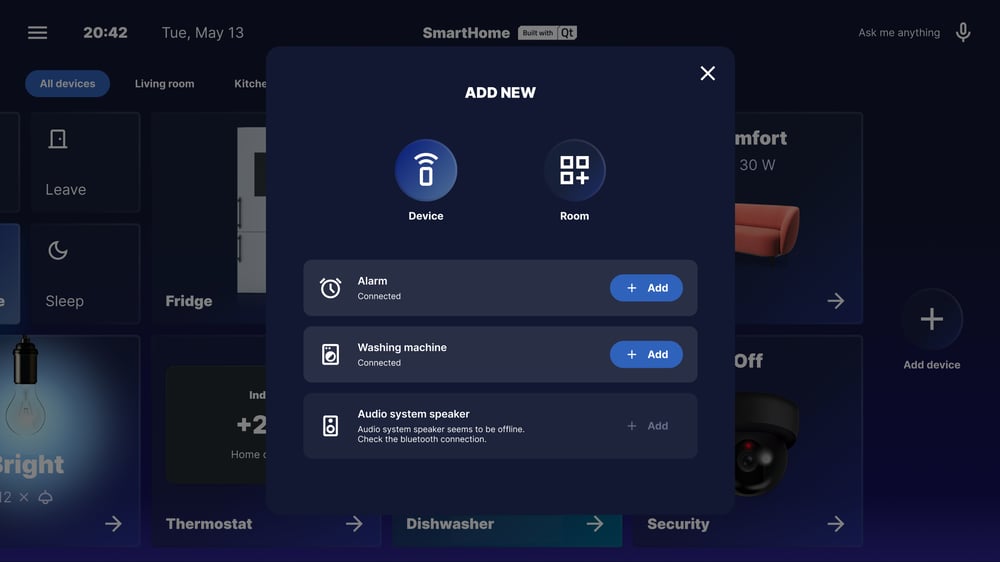Open Security details arrow

pyautogui.click(x=836, y=524)
